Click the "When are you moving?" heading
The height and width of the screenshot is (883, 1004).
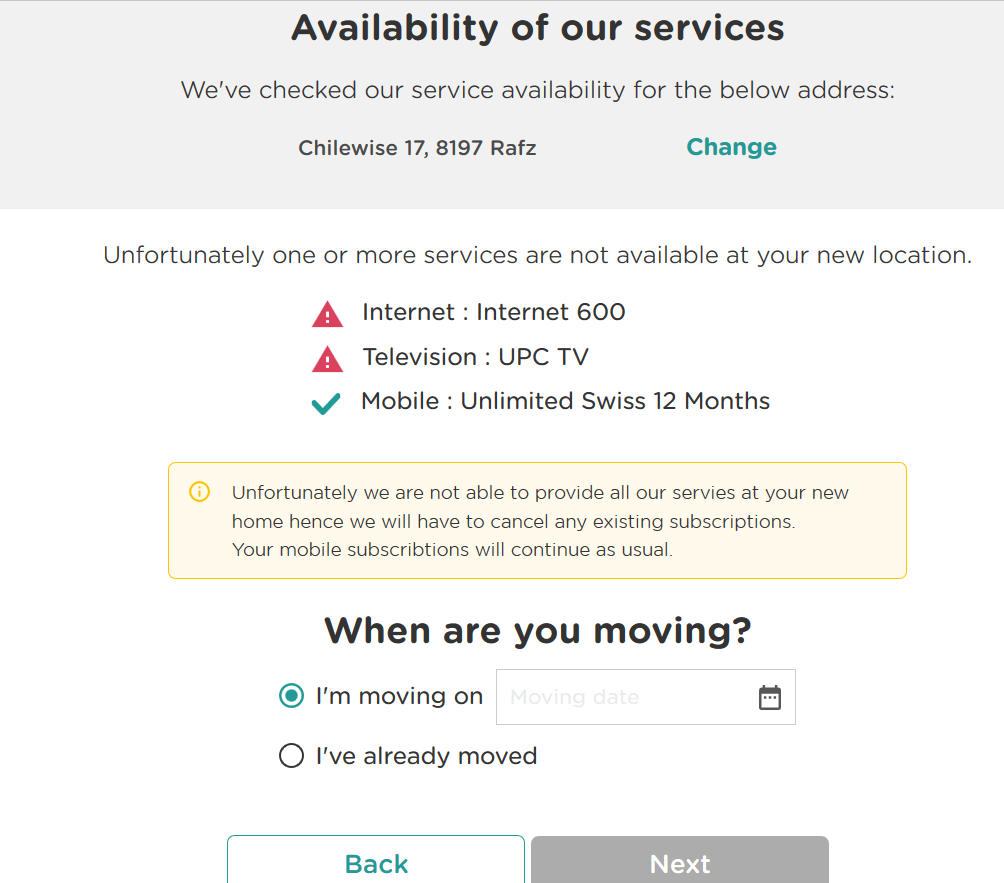pos(538,631)
